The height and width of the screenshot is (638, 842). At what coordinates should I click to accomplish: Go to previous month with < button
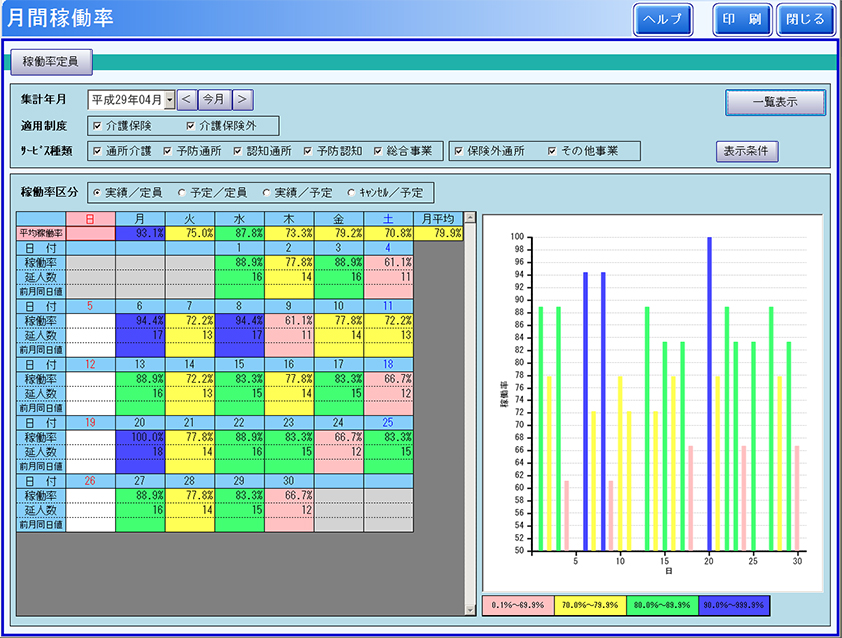[187, 99]
